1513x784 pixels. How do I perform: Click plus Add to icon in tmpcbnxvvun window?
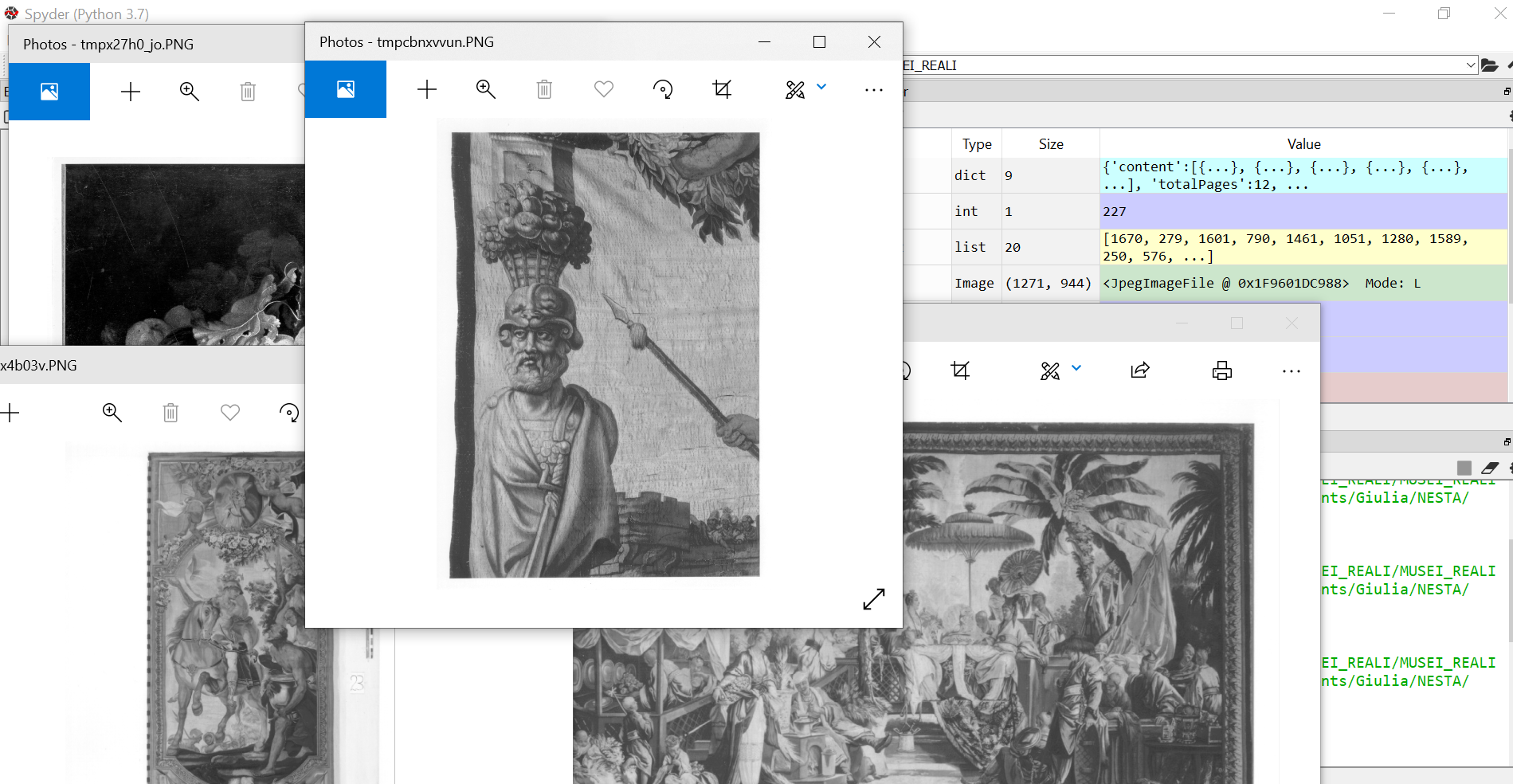pos(427,89)
